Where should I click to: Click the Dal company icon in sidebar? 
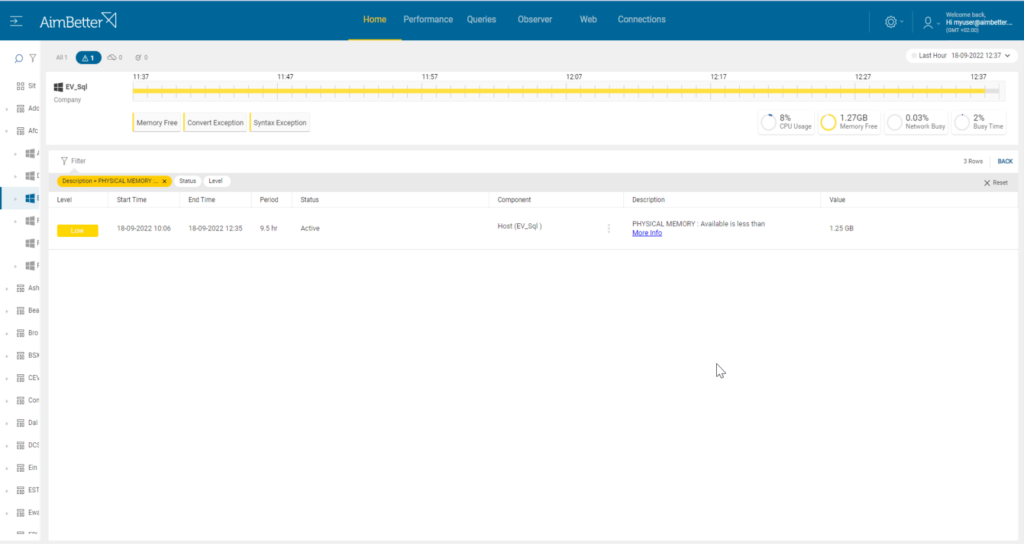(x=20, y=423)
